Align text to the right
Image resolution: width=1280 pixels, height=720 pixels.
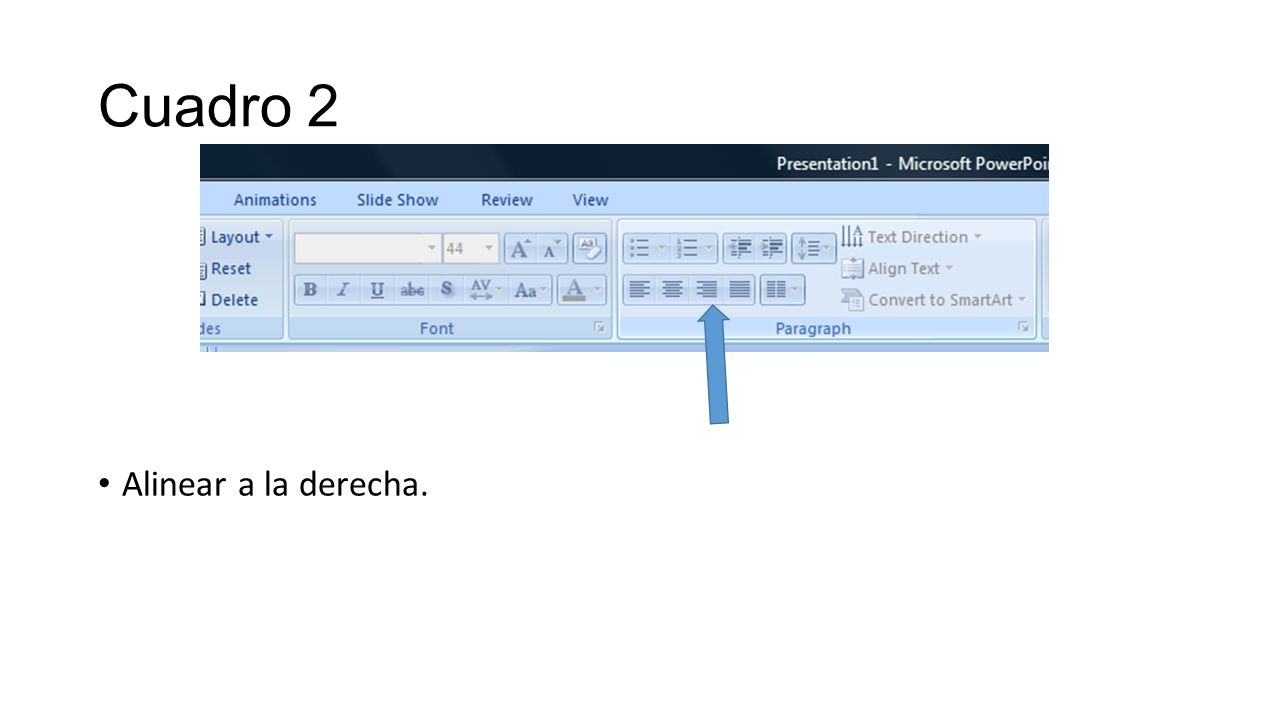click(706, 290)
